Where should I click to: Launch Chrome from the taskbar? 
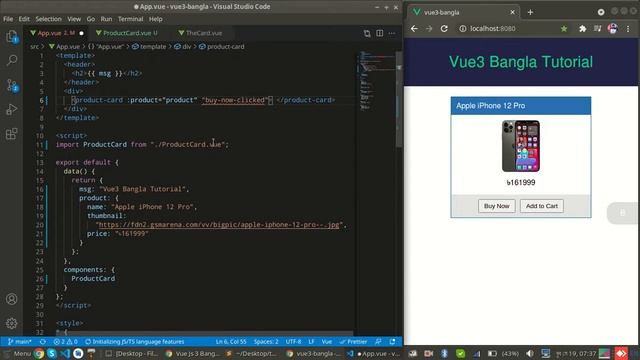39,353
